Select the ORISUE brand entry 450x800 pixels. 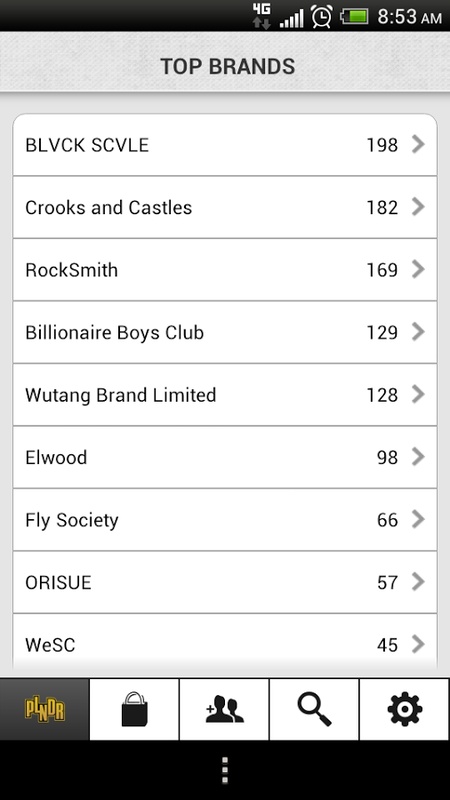pos(225,582)
